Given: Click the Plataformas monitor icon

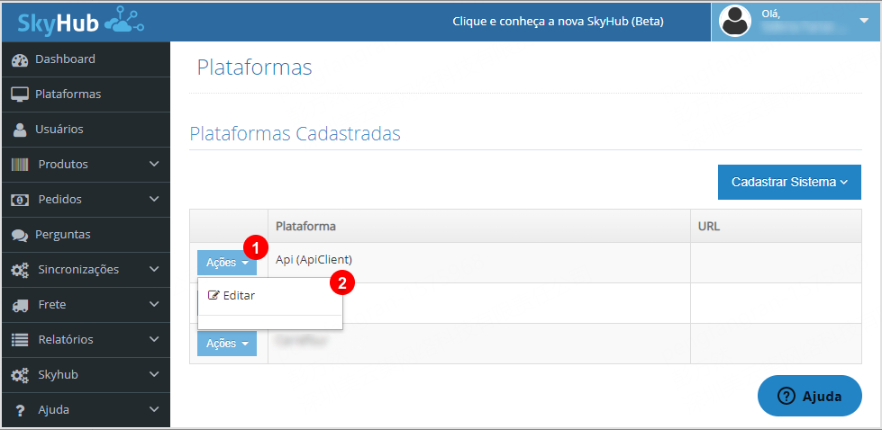Looking at the screenshot, I should click(x=20, y=95).
